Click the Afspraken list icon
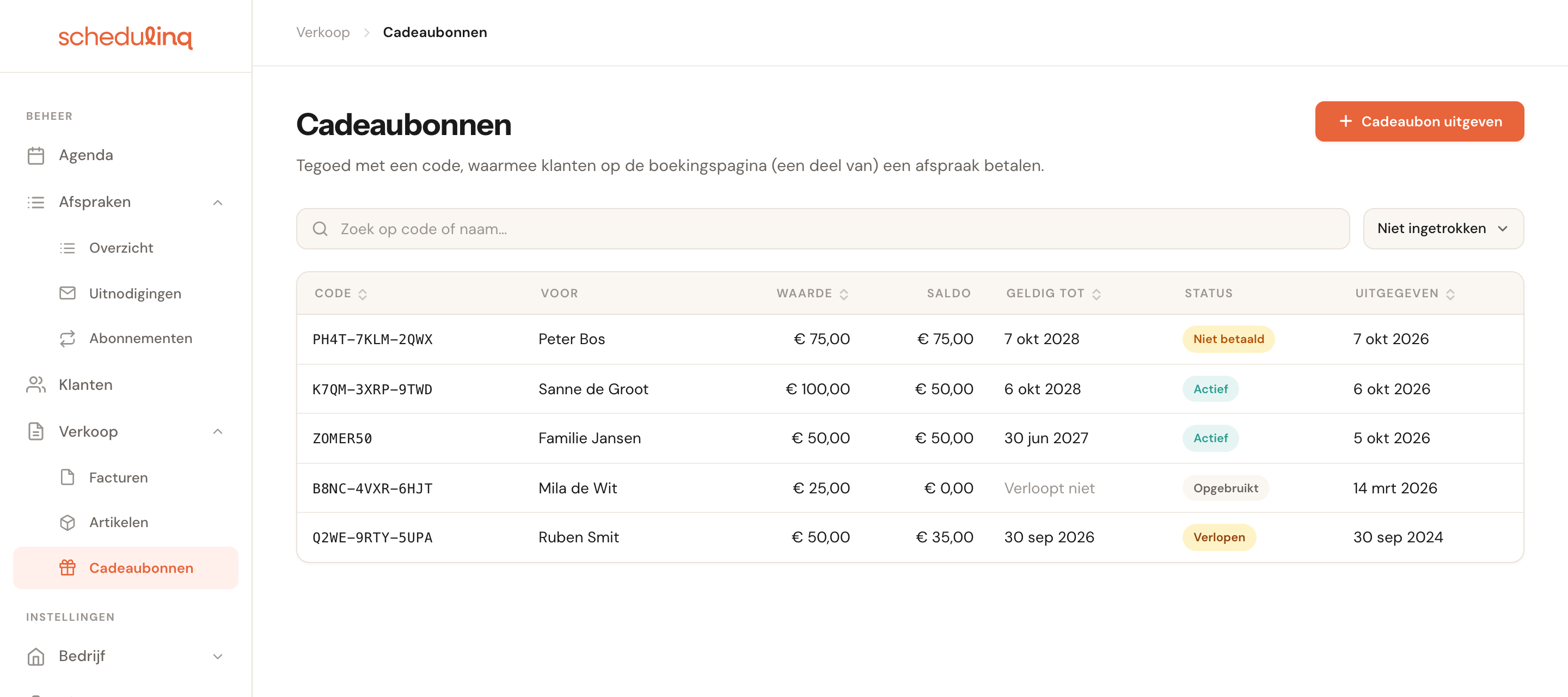 36,202
